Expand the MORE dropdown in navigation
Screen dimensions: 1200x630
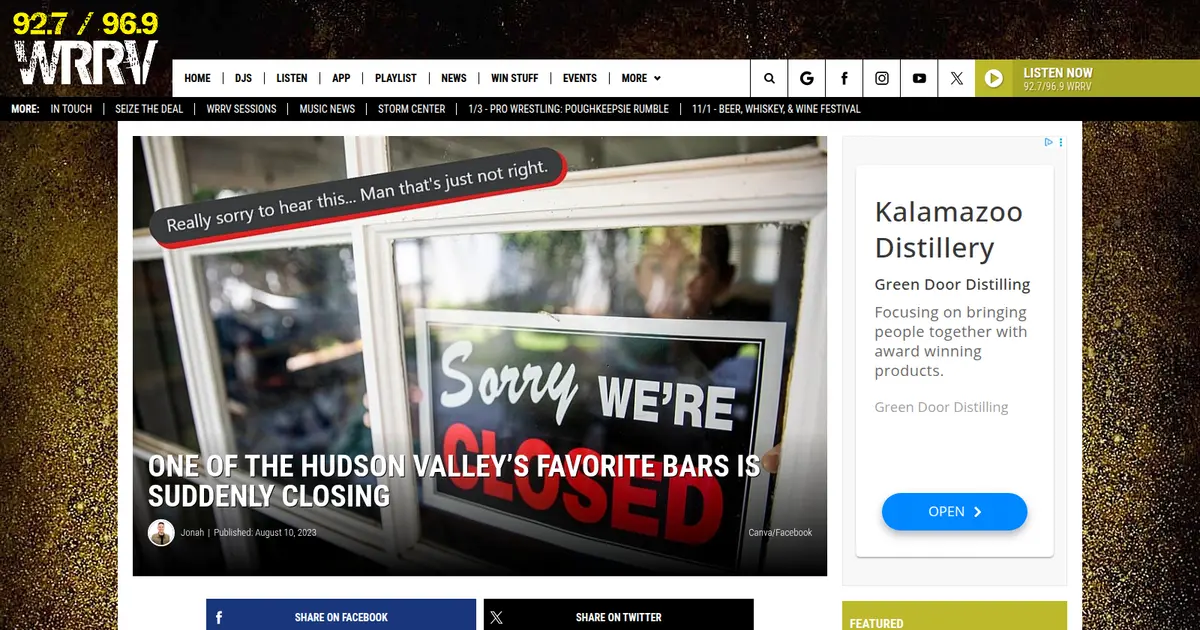click(641, 78)
